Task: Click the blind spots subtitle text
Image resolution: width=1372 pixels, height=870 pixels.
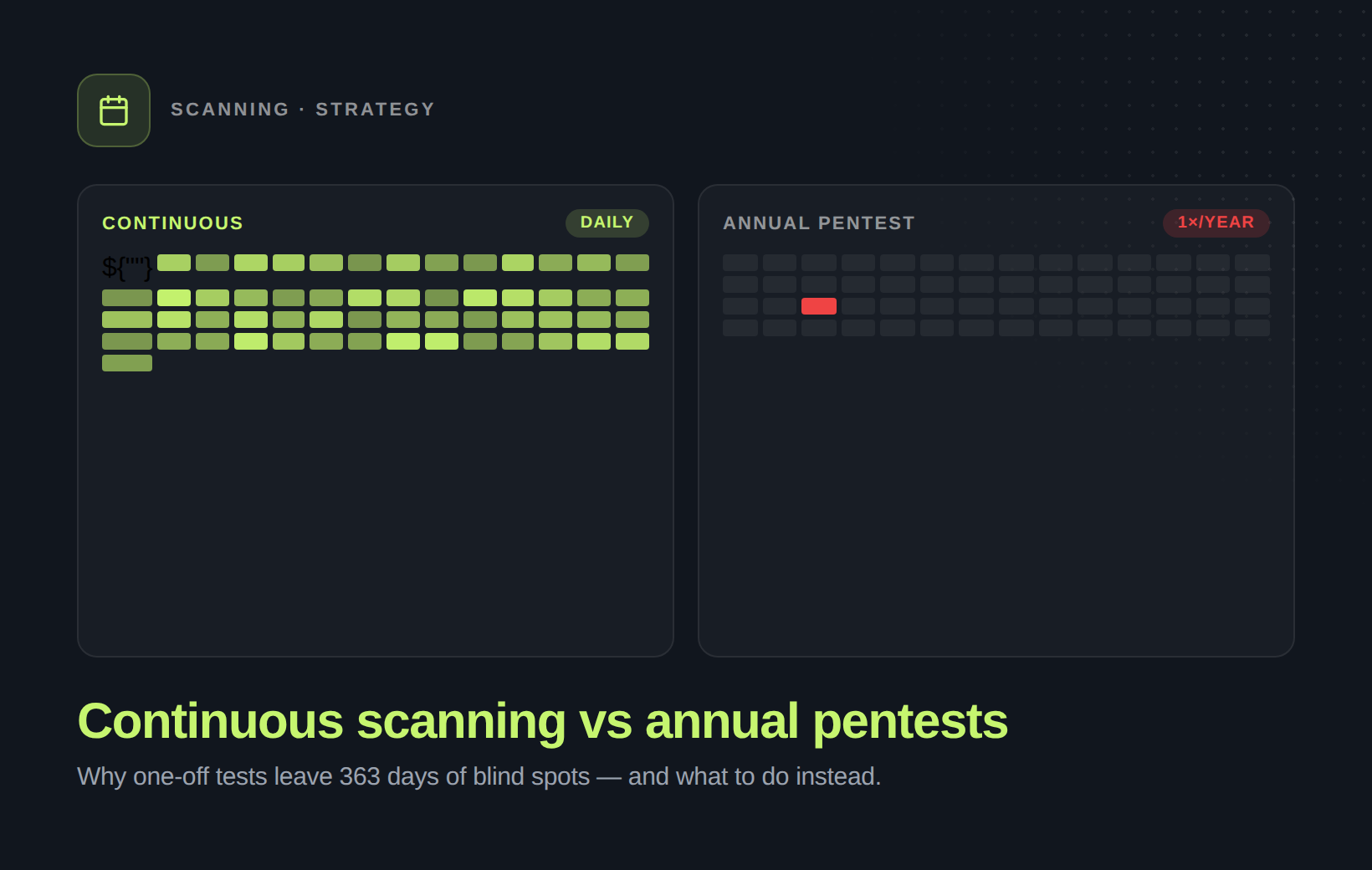Action: tap(479, 776)
